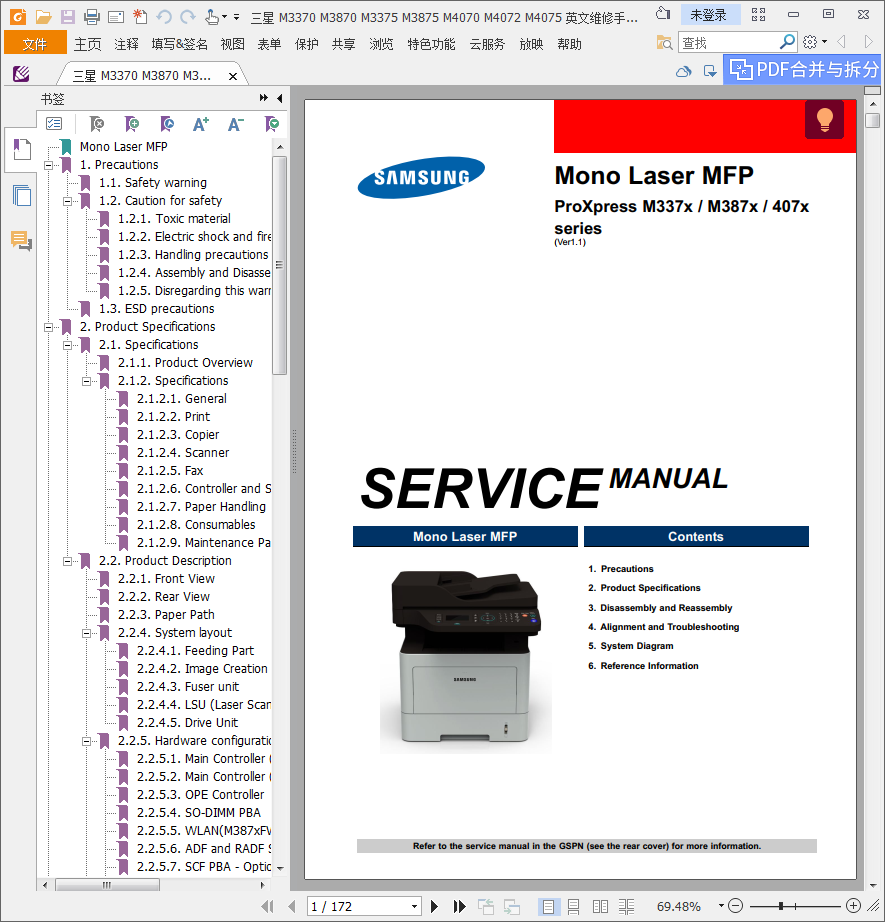Increase bookmark font size
Viewport: 885px width, 922px height.
tap(201, 123)
